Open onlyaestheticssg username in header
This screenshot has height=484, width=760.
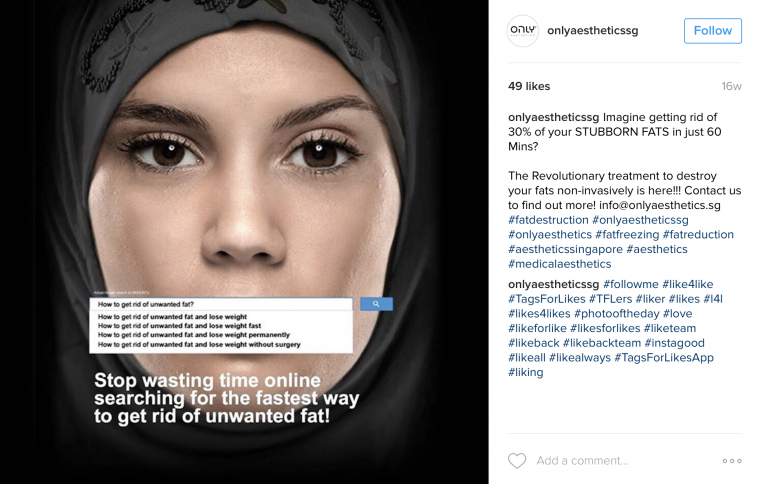click(592, 31)
